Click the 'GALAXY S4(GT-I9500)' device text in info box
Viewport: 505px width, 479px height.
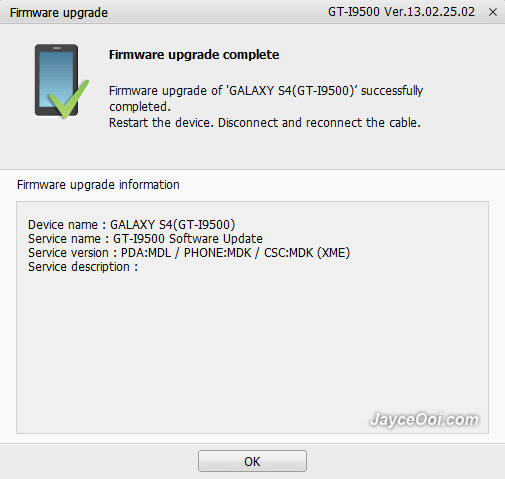[x=173, y=225]
